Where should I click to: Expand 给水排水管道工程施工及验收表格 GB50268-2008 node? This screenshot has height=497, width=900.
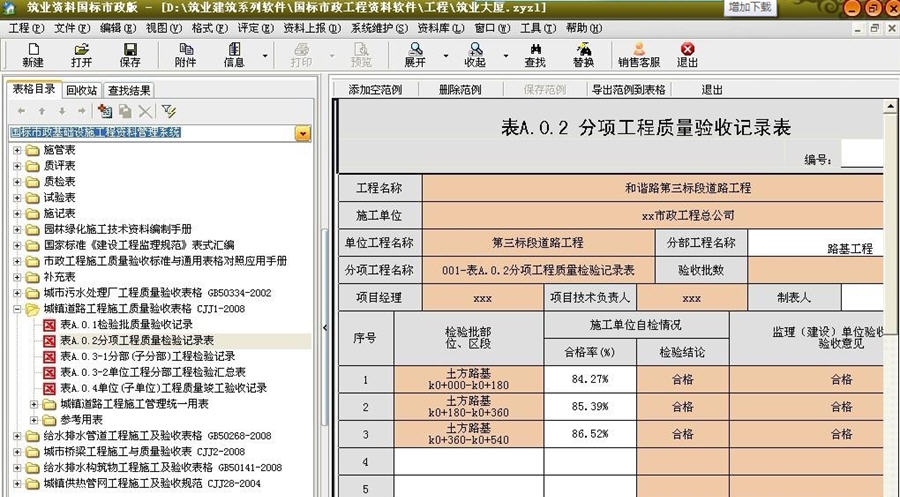[17, 436]
